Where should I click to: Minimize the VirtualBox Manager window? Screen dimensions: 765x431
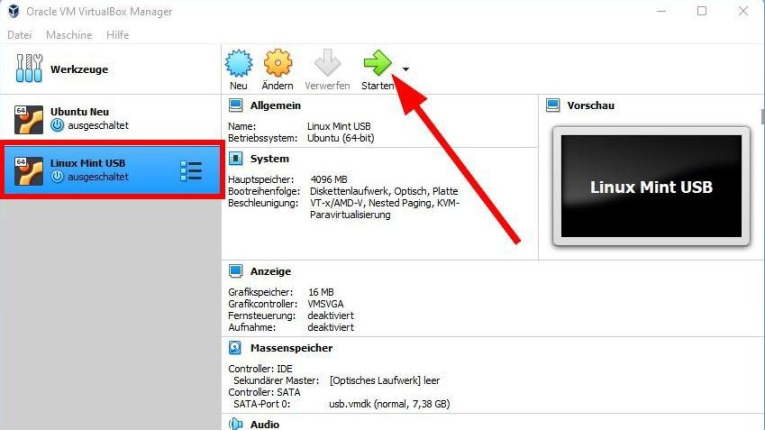coord(661,11)
